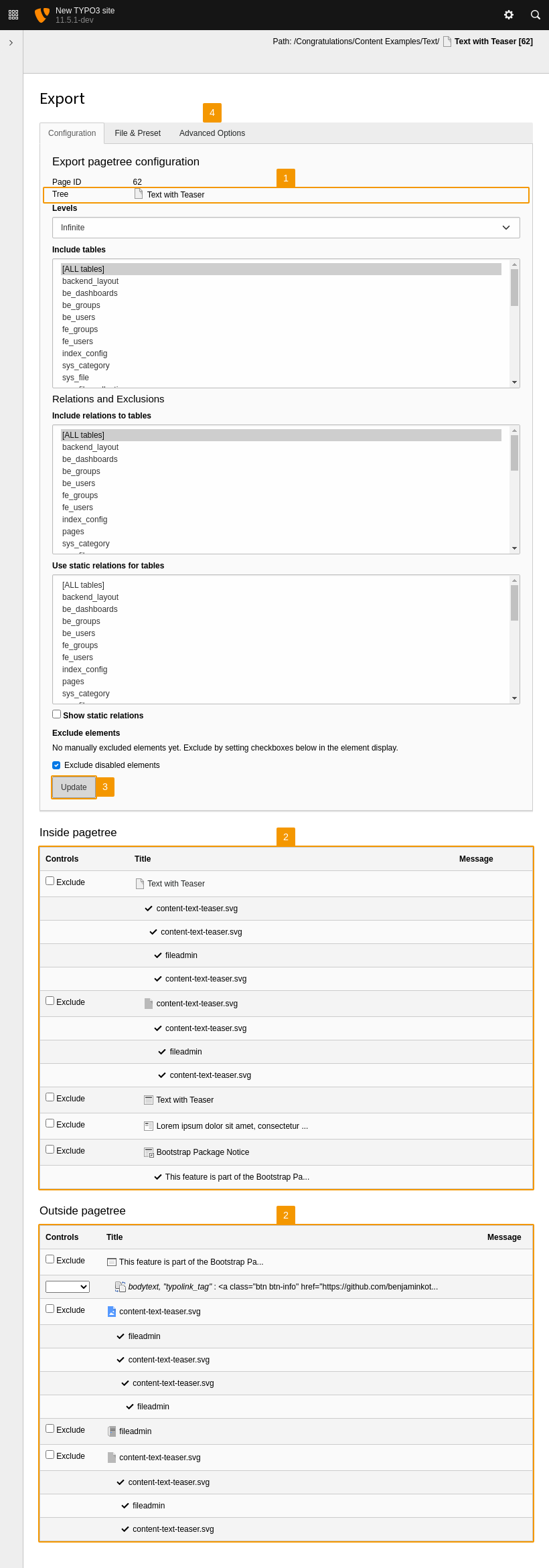Viewport: 549px width, 1568px height.
Task: Click the TYPO3 logo in top bar
Action: pyautogui.click(x=42, y=15)
